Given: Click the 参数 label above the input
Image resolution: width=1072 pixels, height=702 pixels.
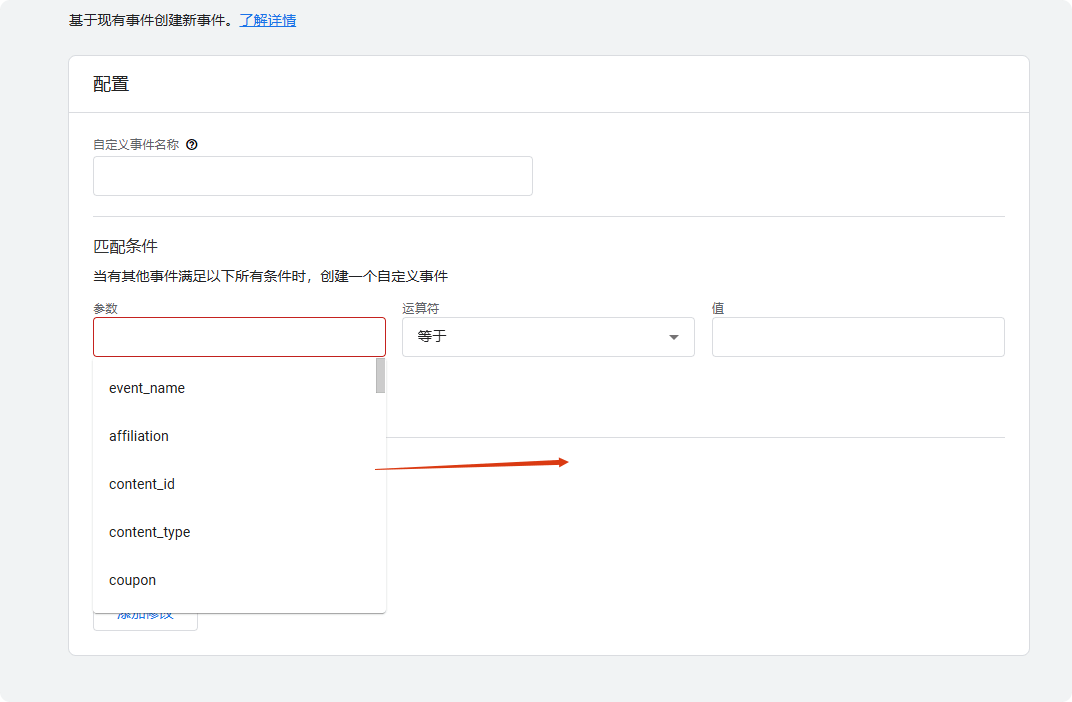Looking at the screenshot, I should 106,309.
